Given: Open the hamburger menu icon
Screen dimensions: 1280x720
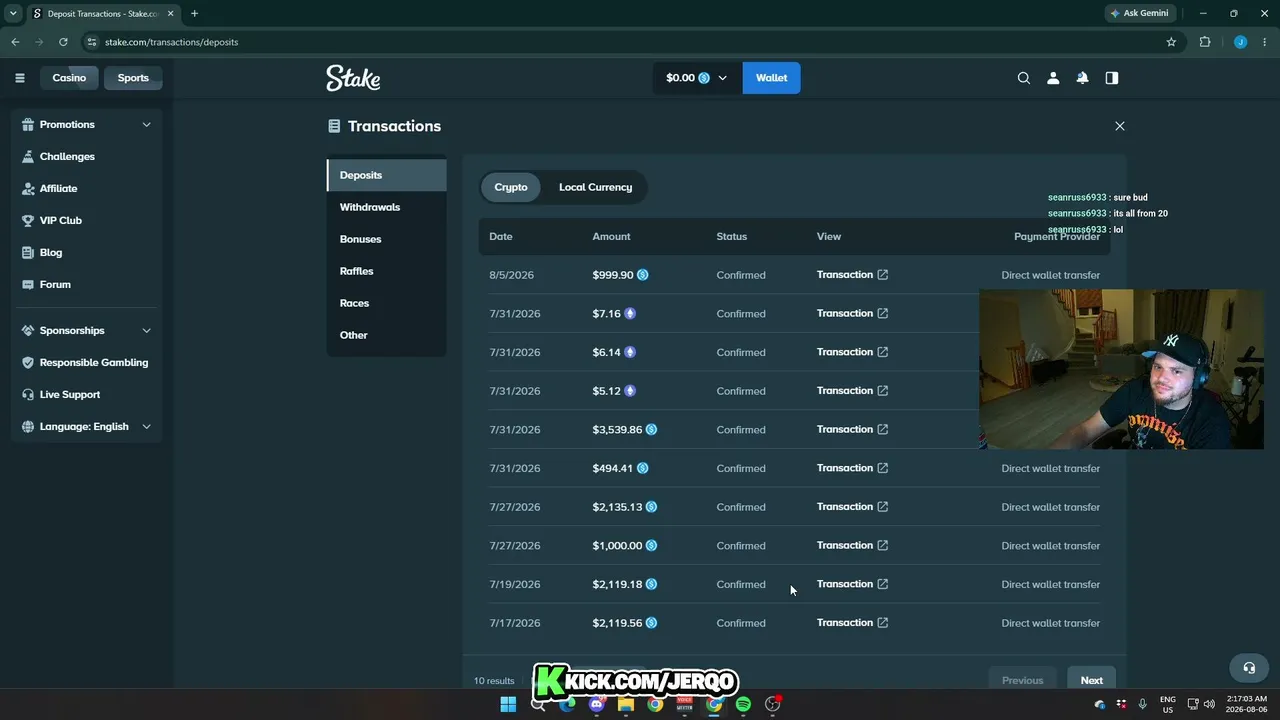Looking at the screenshot, I should tap(19, 78).
